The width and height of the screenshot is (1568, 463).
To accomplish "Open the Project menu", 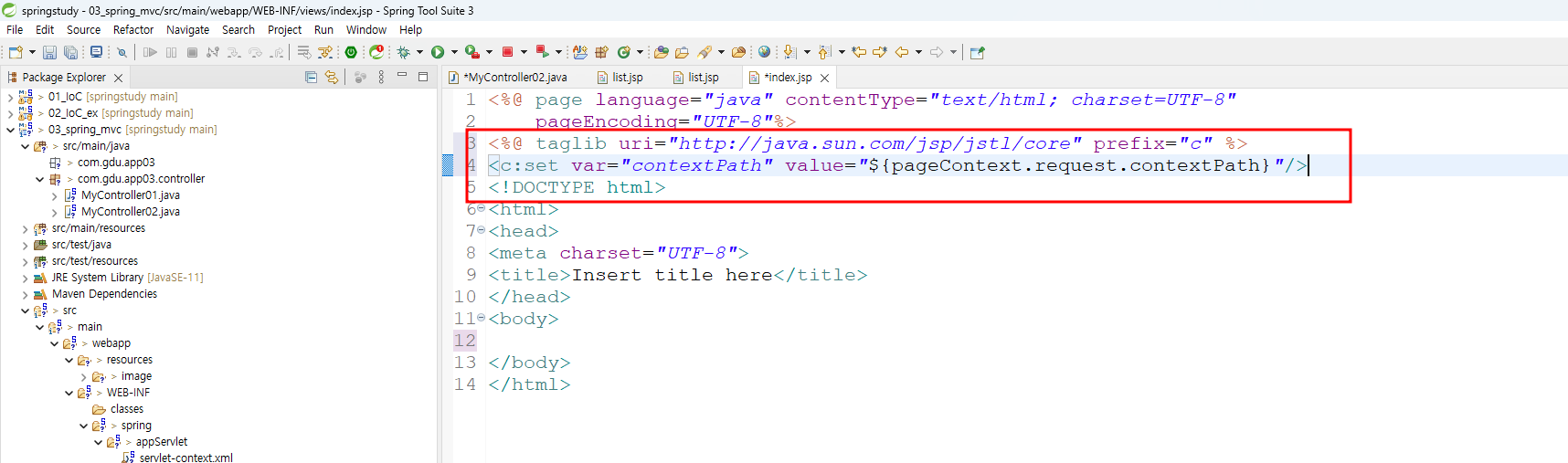I will click(284, 29).
